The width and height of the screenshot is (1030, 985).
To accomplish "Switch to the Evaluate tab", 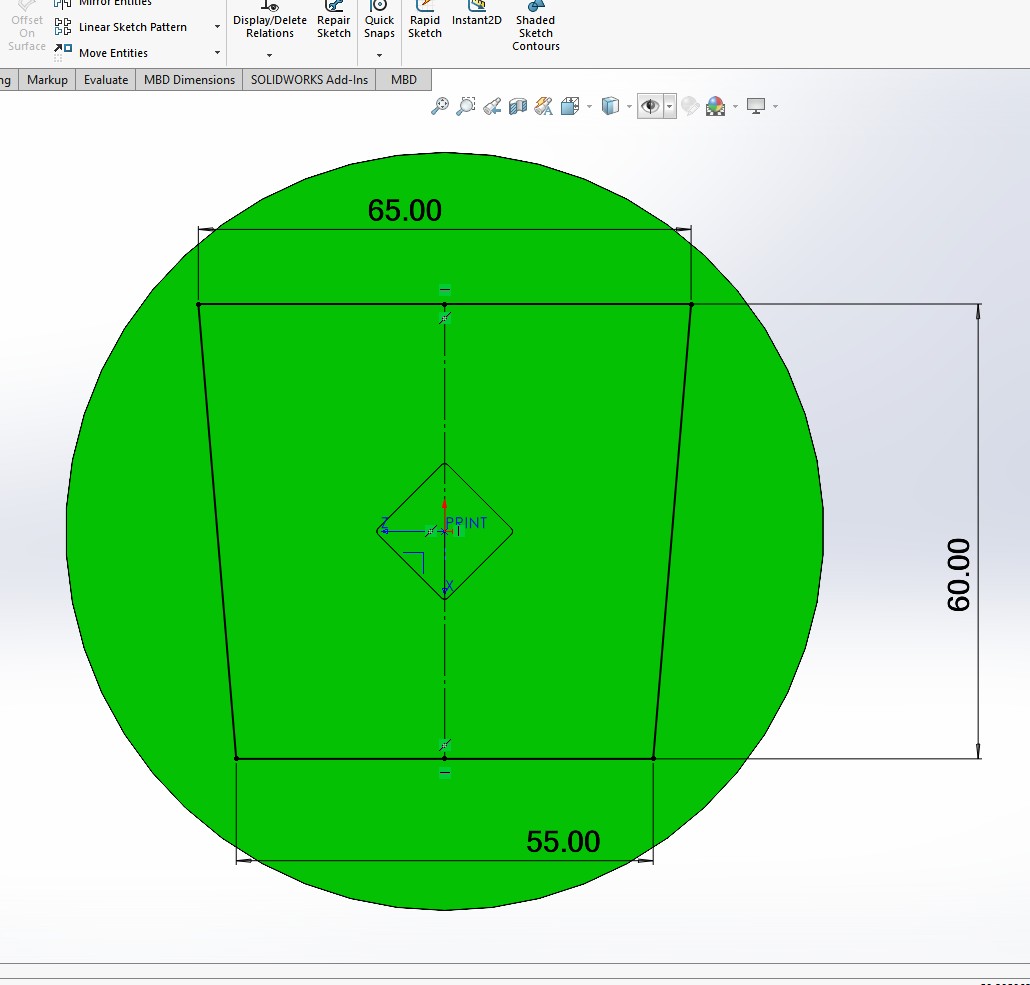I will 106,80.
